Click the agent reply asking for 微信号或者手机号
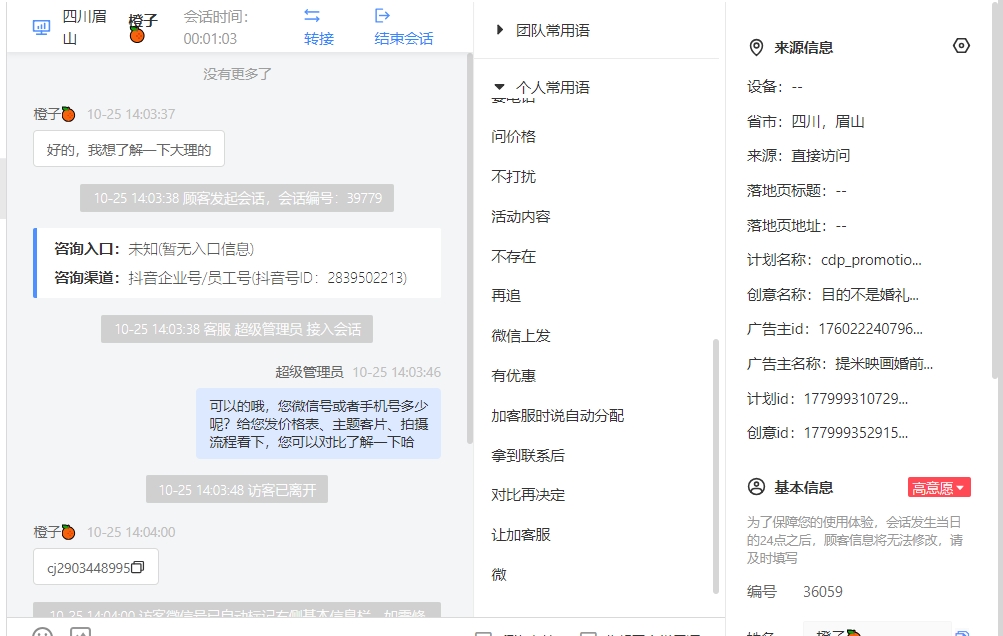This screenshot has width=1003, height=636. pyautogui.click(x=319, y=424)
